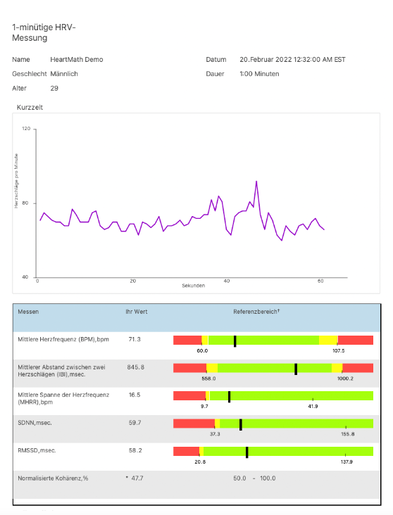Click the row label "Mittlere Herzfrequenz (BPM),bpm"
This screenshot has height=515, width=393.
pyautogui.click(x=63, y=339)
